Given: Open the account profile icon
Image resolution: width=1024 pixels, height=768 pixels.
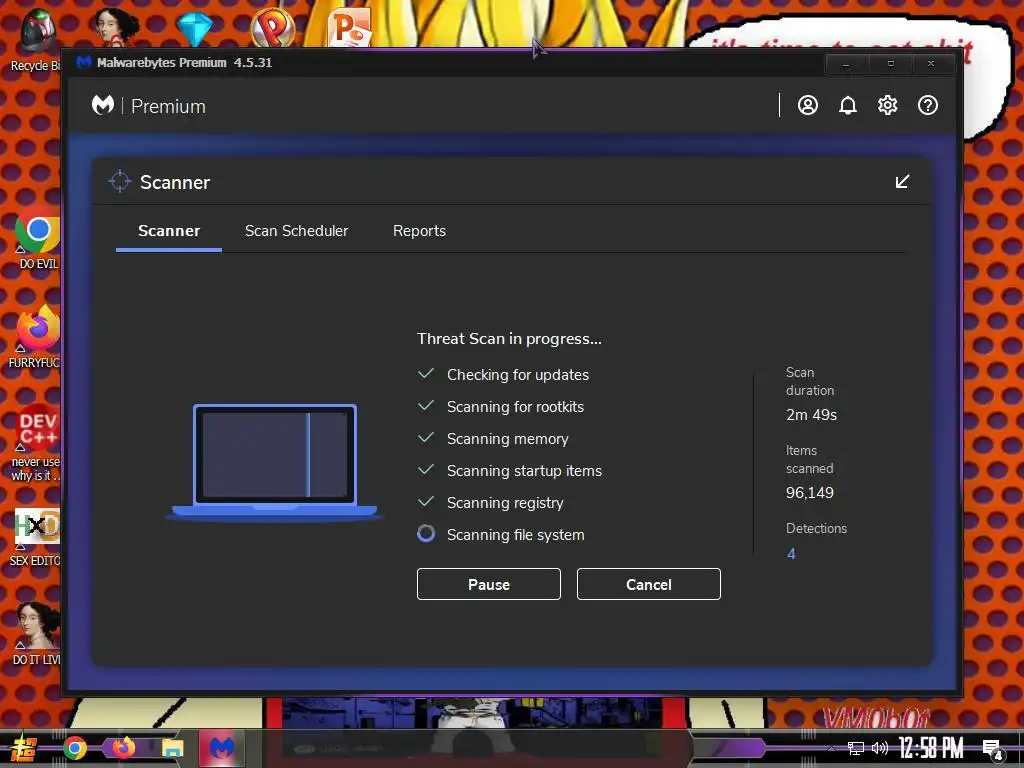Looking at the screenshot, I should coord(808,105).
